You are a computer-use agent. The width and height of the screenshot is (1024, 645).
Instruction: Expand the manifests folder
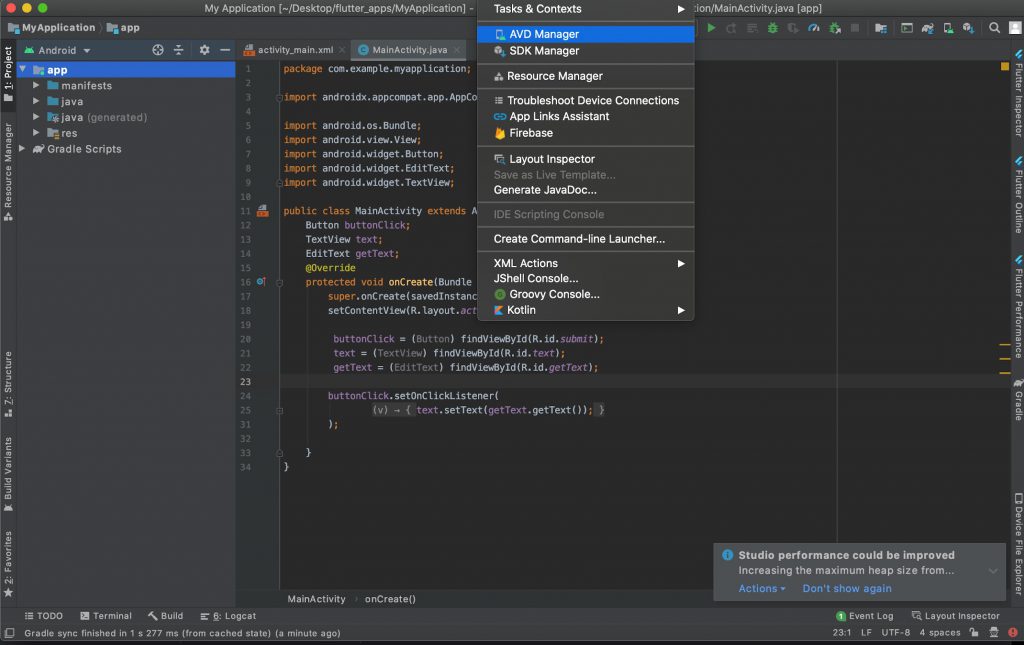pos(36,86)
